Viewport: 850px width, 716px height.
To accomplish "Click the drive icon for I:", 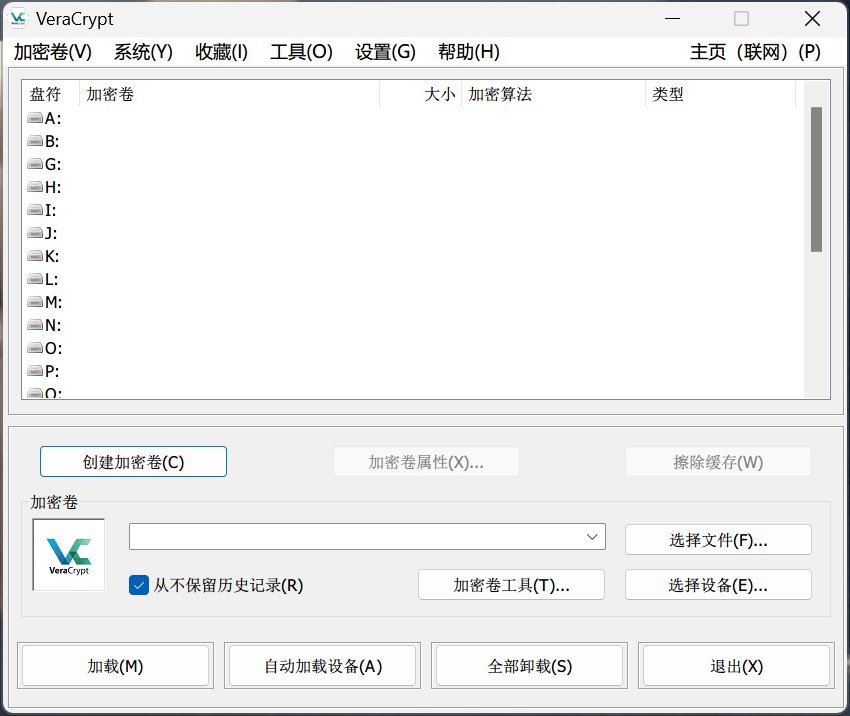I will click(35, 210).
